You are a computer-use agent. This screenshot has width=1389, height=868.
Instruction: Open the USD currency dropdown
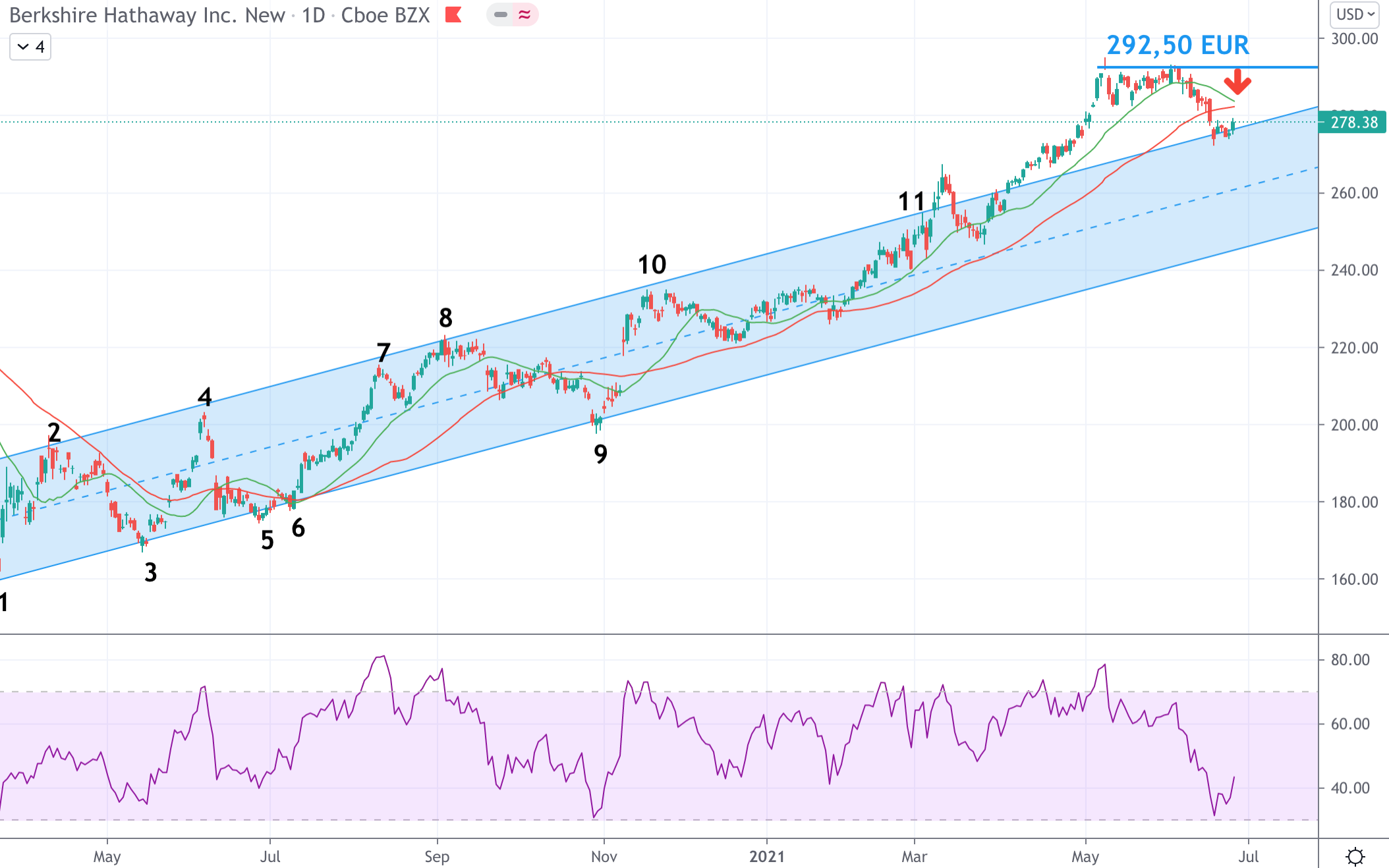[x=1355, y=14]
